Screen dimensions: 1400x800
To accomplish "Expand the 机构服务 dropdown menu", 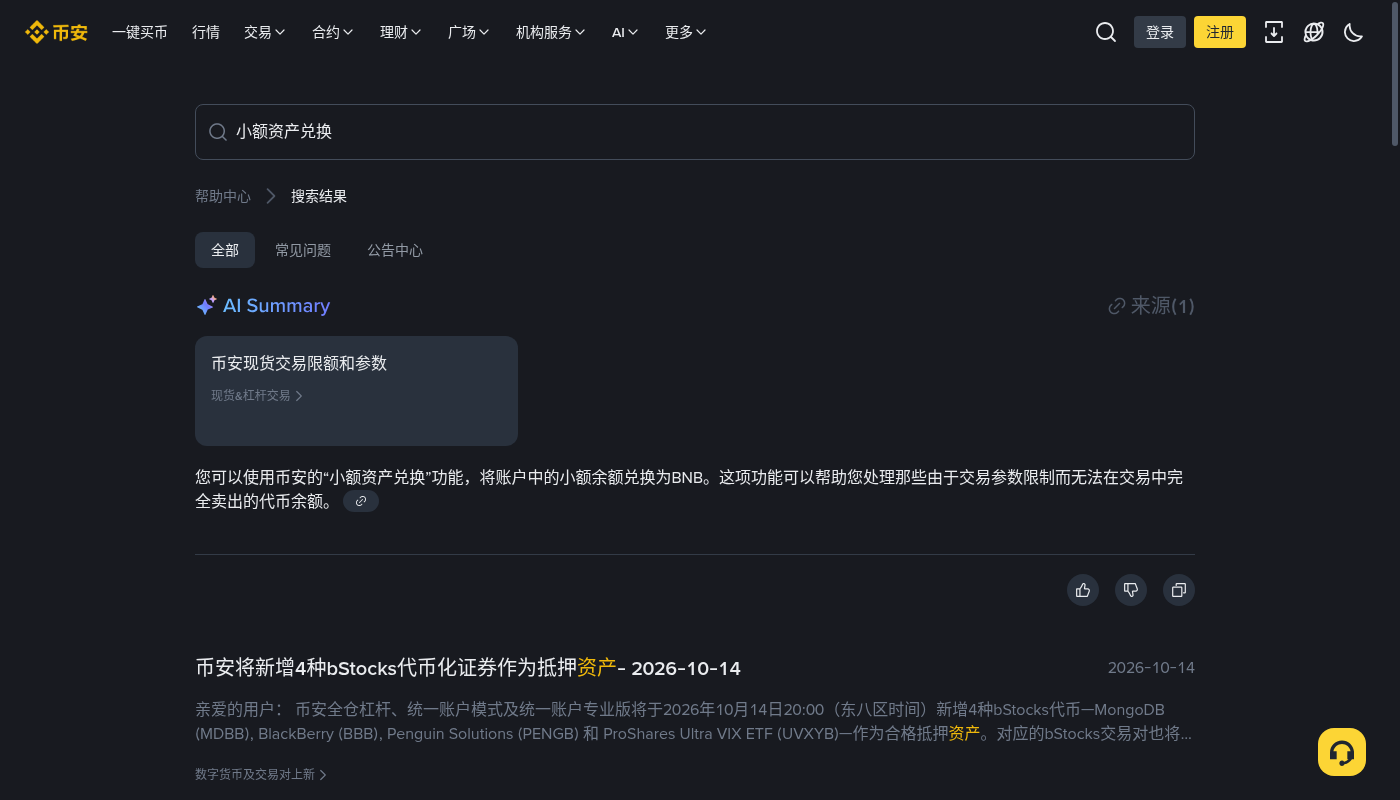I will click(x=551, y=32).
